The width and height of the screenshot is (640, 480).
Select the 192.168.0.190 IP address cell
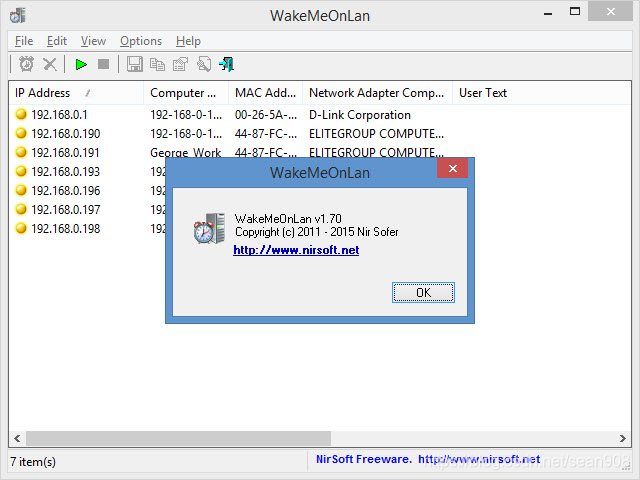[66, 133]
